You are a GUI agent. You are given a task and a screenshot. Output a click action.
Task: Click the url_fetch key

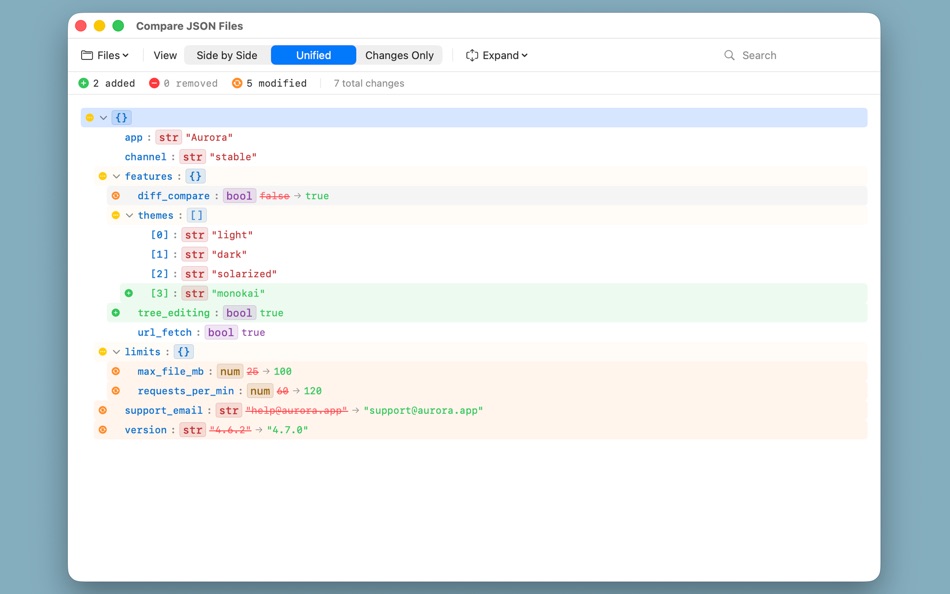pos(165,332)
